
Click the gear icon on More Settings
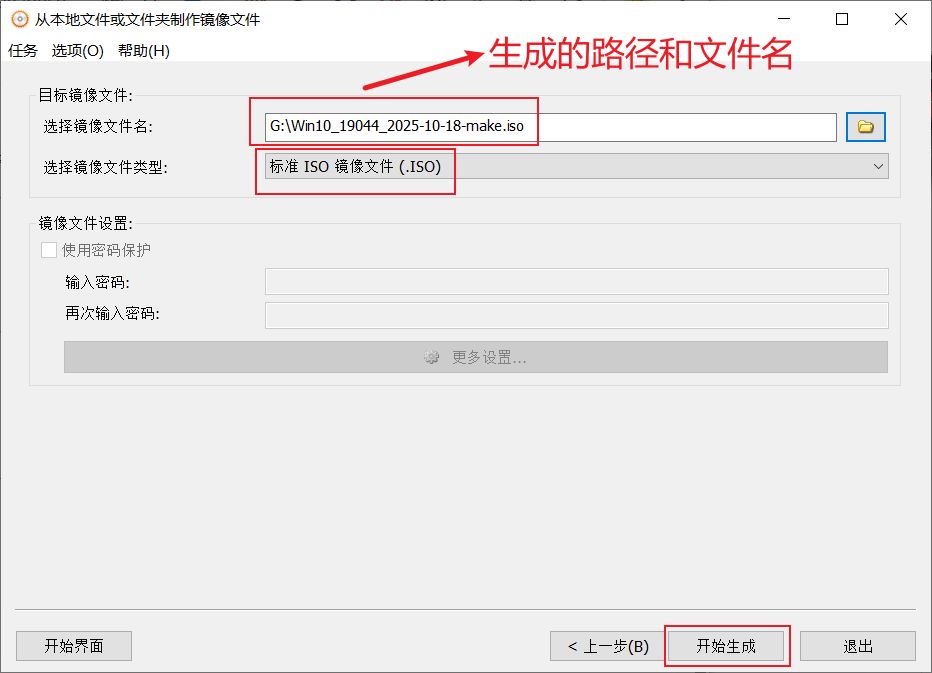431,357
